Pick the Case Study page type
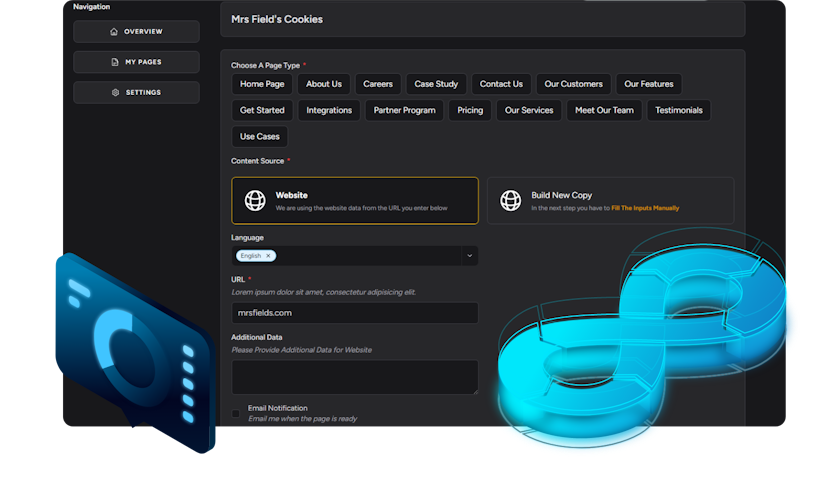Screen dimensions: 815x492 [436, 84]
